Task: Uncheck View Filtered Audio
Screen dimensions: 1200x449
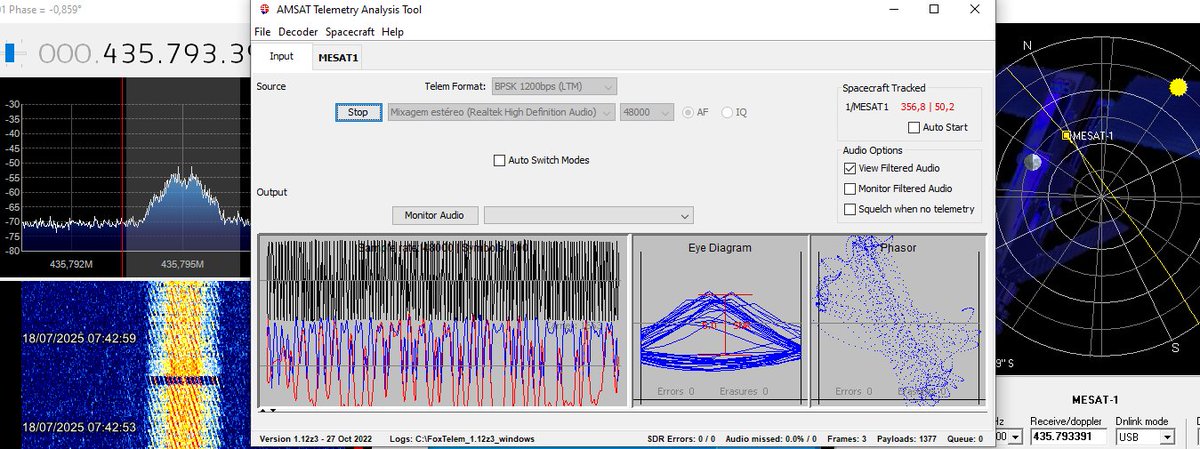Action: coord(850,168)
